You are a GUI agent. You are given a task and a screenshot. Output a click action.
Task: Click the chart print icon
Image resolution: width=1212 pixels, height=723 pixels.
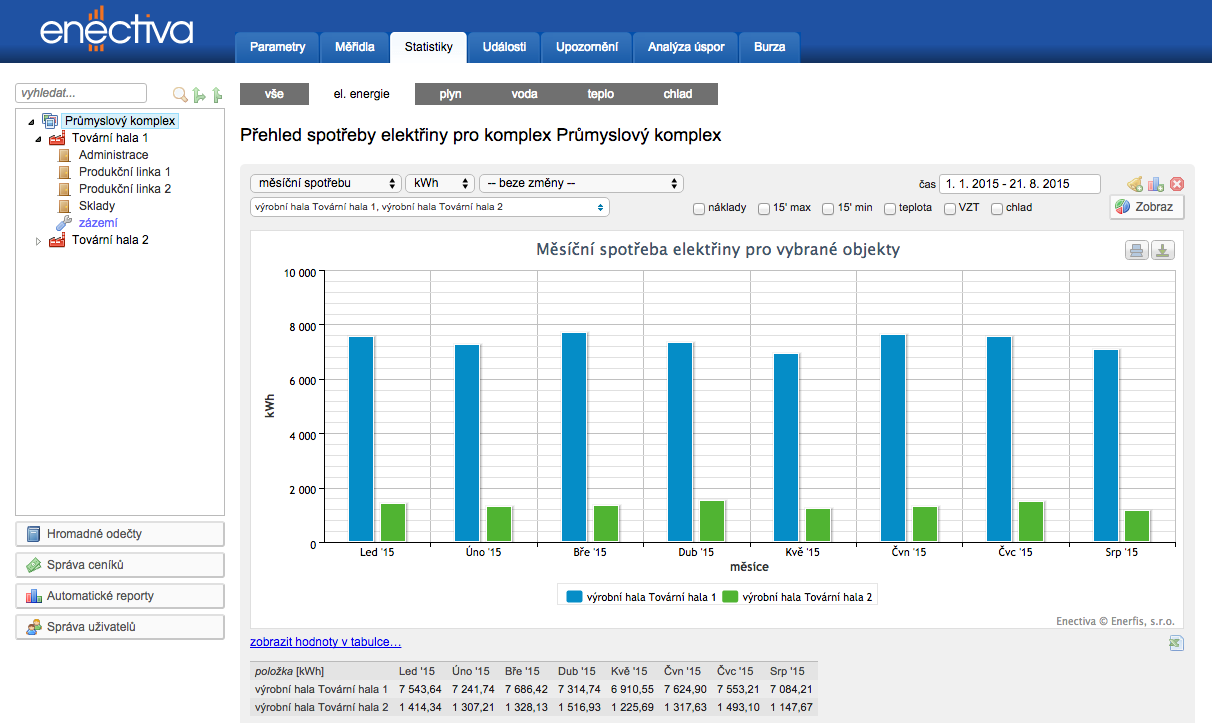(x=1137, y=250)
